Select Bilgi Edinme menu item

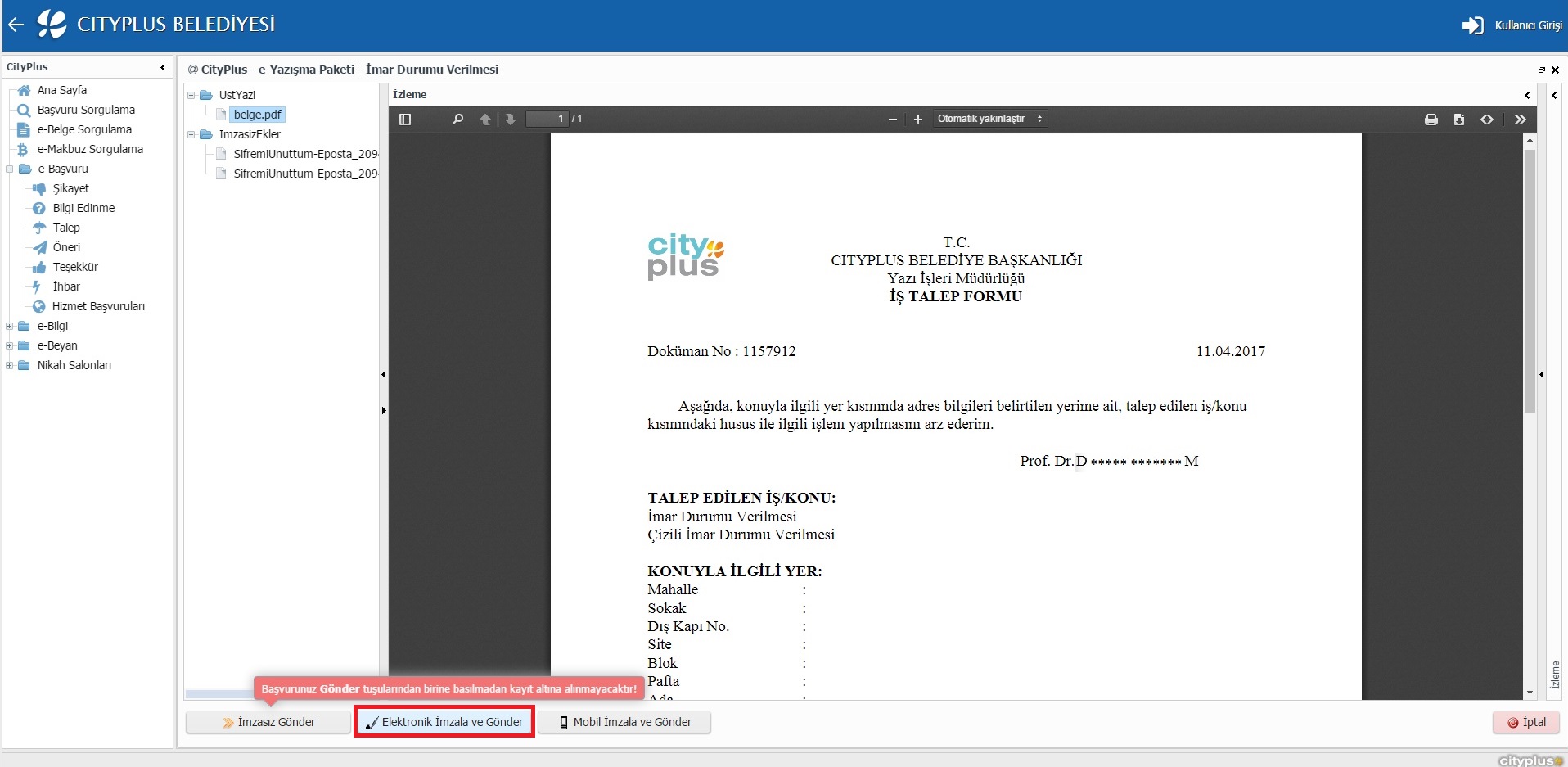pyautogui.click(x=83, y=208)
